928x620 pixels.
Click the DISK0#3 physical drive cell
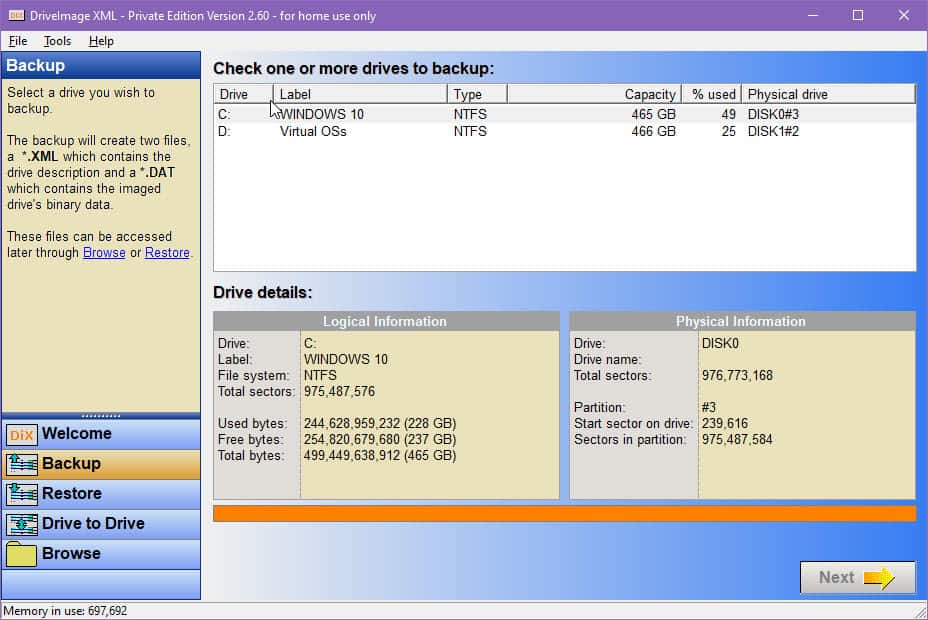click(x=773, y=114)
